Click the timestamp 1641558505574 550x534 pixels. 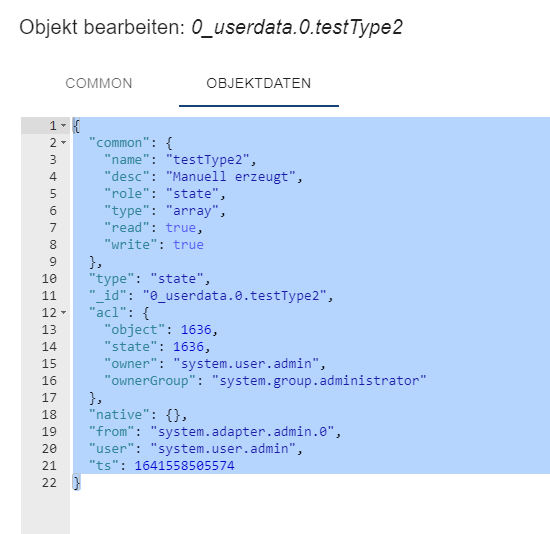[x=185, y=465]
